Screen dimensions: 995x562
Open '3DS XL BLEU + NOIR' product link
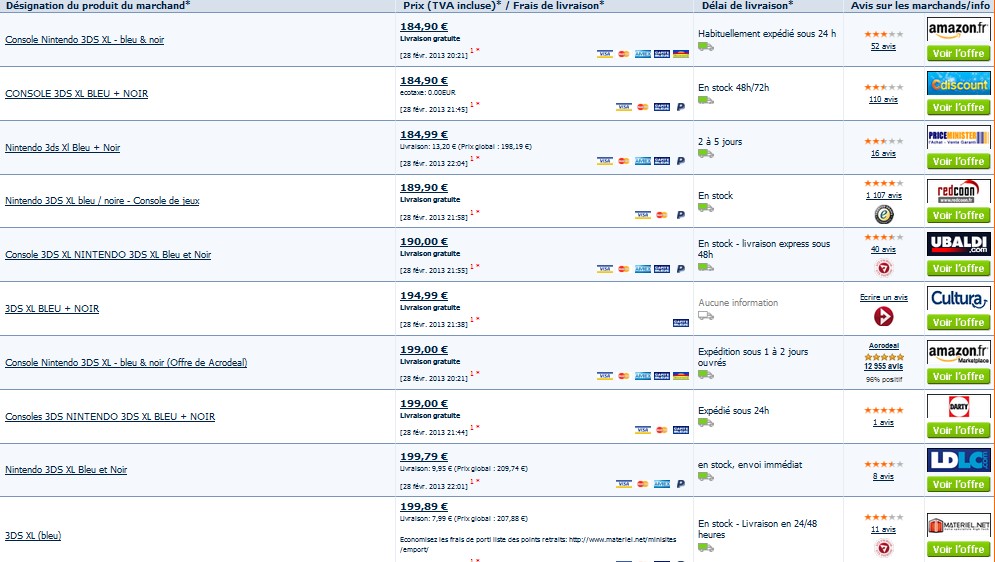(x=52, y=308)
